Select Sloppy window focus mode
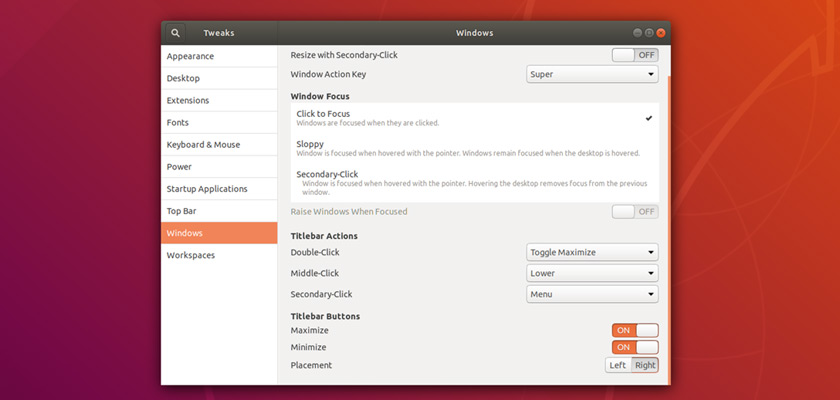This screenshot has height=400, width=840. pos(475,148)
